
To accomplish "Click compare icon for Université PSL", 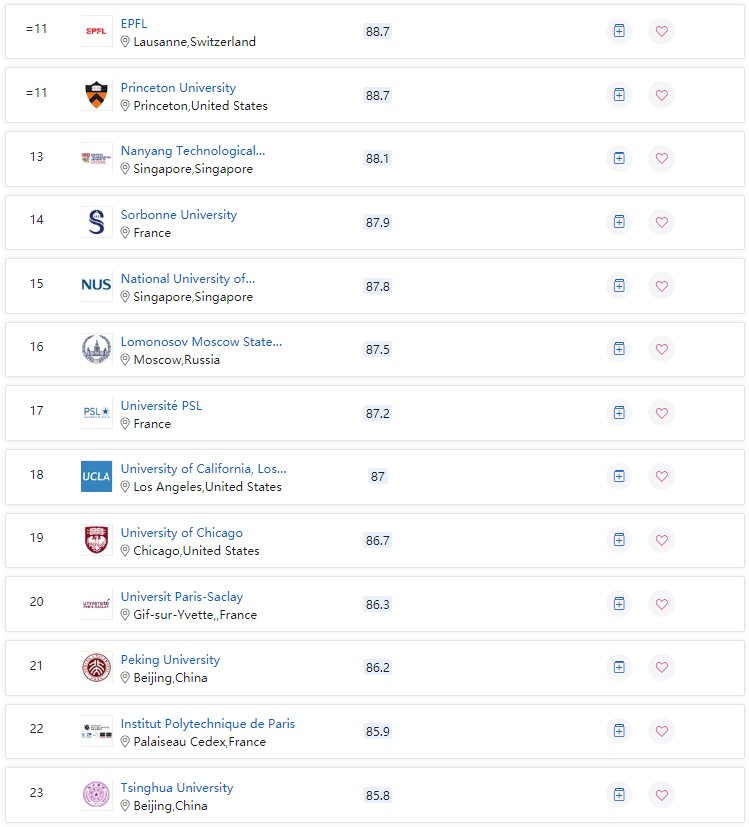I will point(619,413).
